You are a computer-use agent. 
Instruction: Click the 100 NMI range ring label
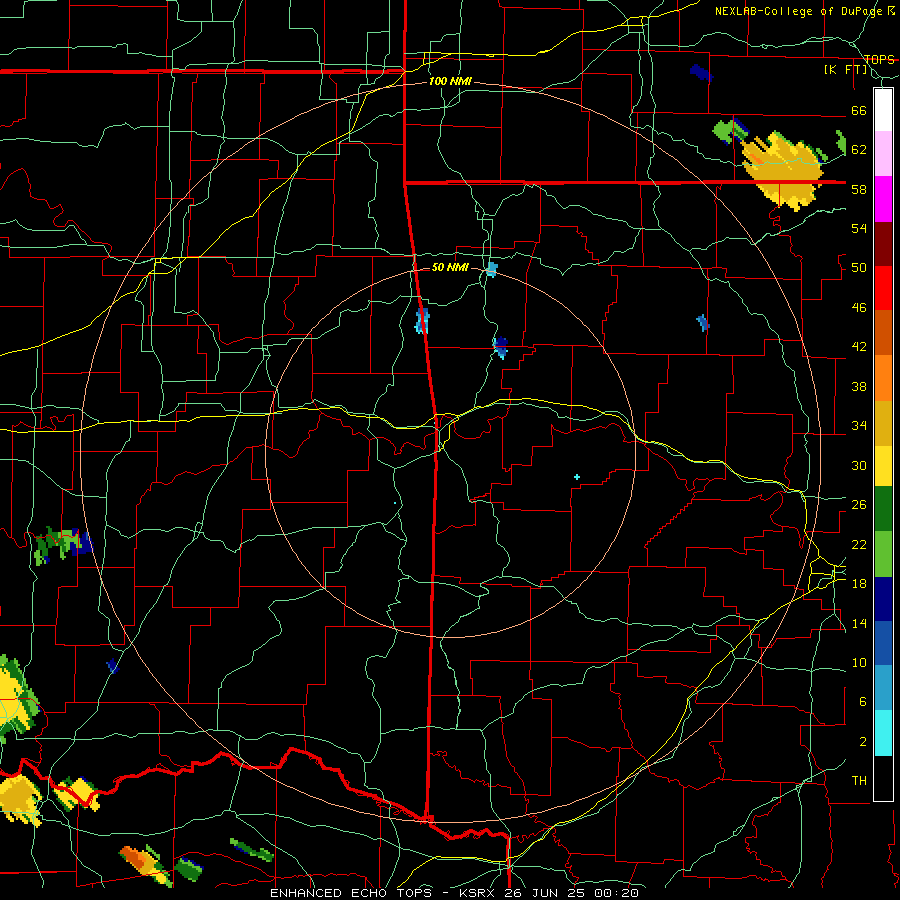450,81
